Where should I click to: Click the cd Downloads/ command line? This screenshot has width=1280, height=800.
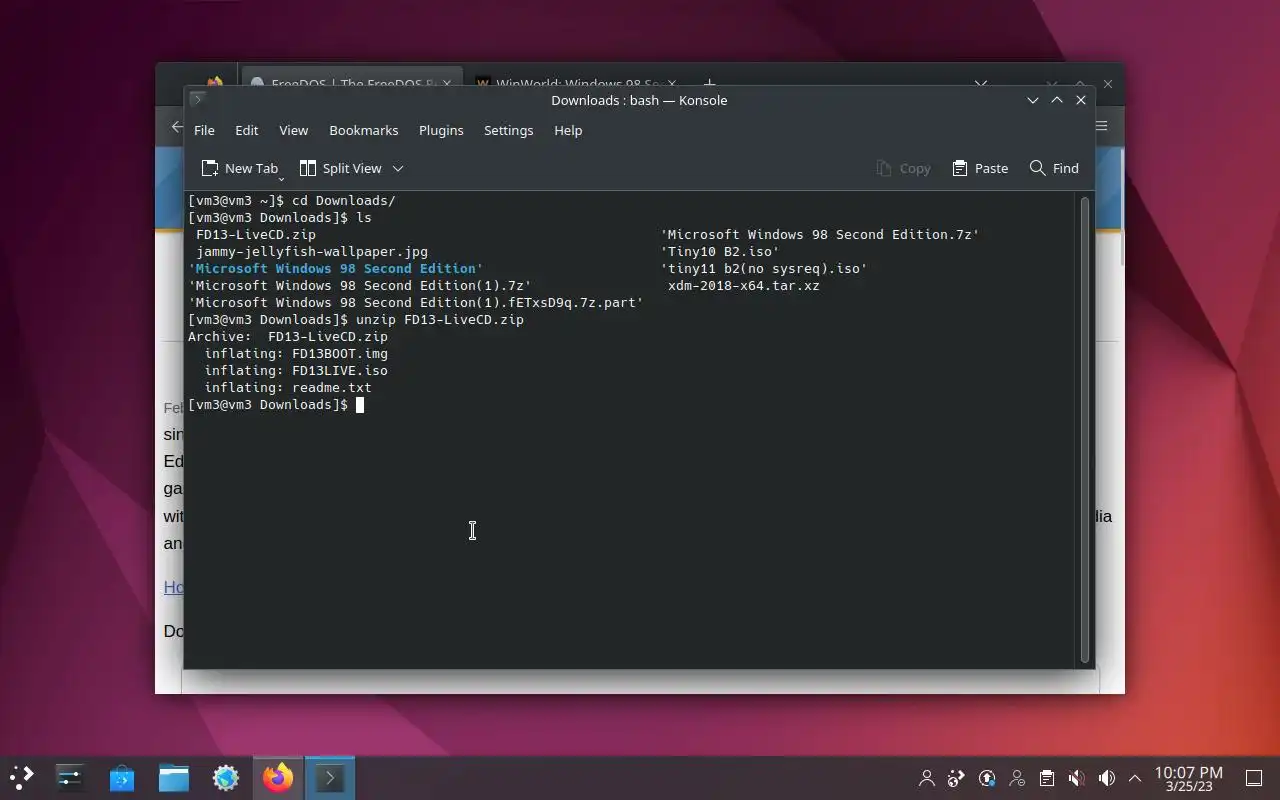coord(344,200)
